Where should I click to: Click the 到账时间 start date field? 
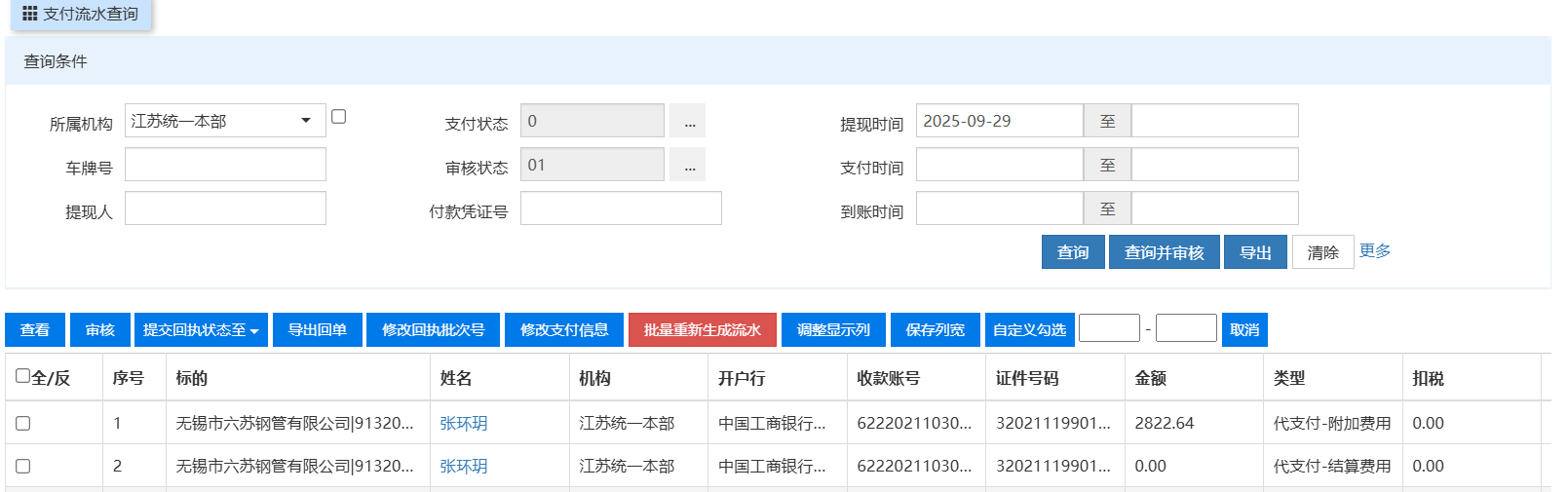[x=1000, y=208]
